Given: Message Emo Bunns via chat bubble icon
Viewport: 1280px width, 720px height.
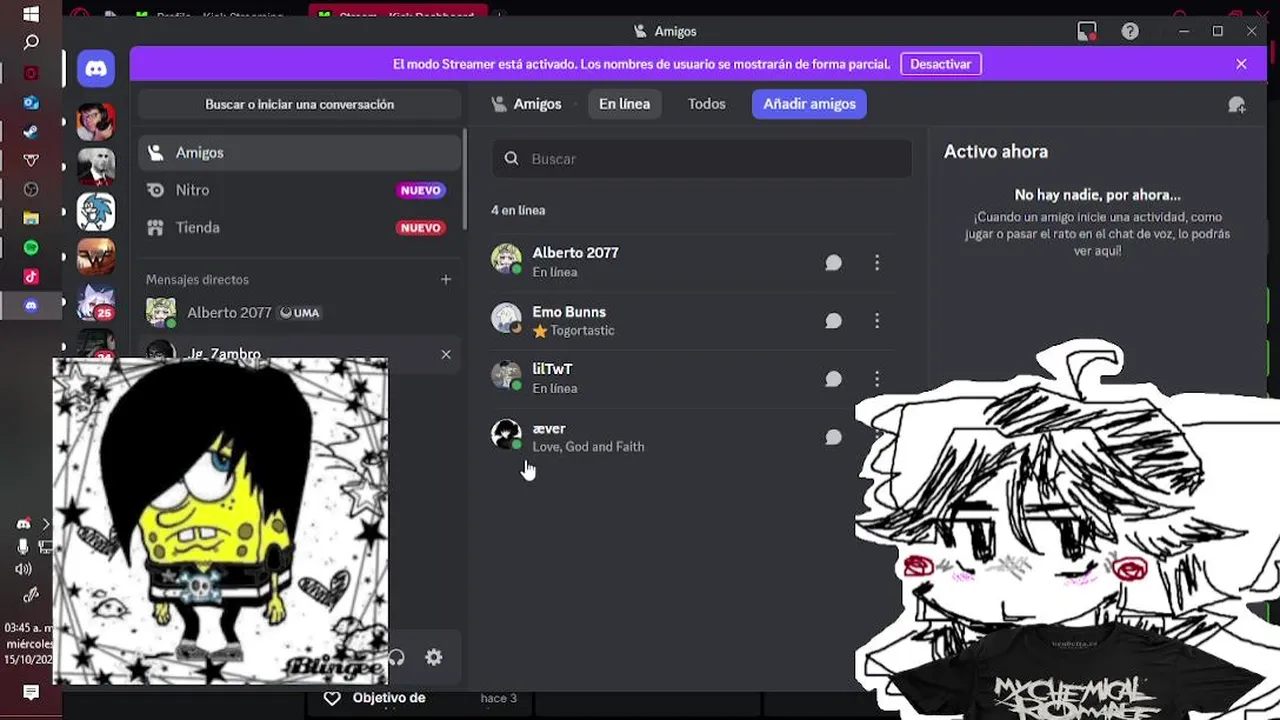Looking at the screenshot, I should (833, 321).
